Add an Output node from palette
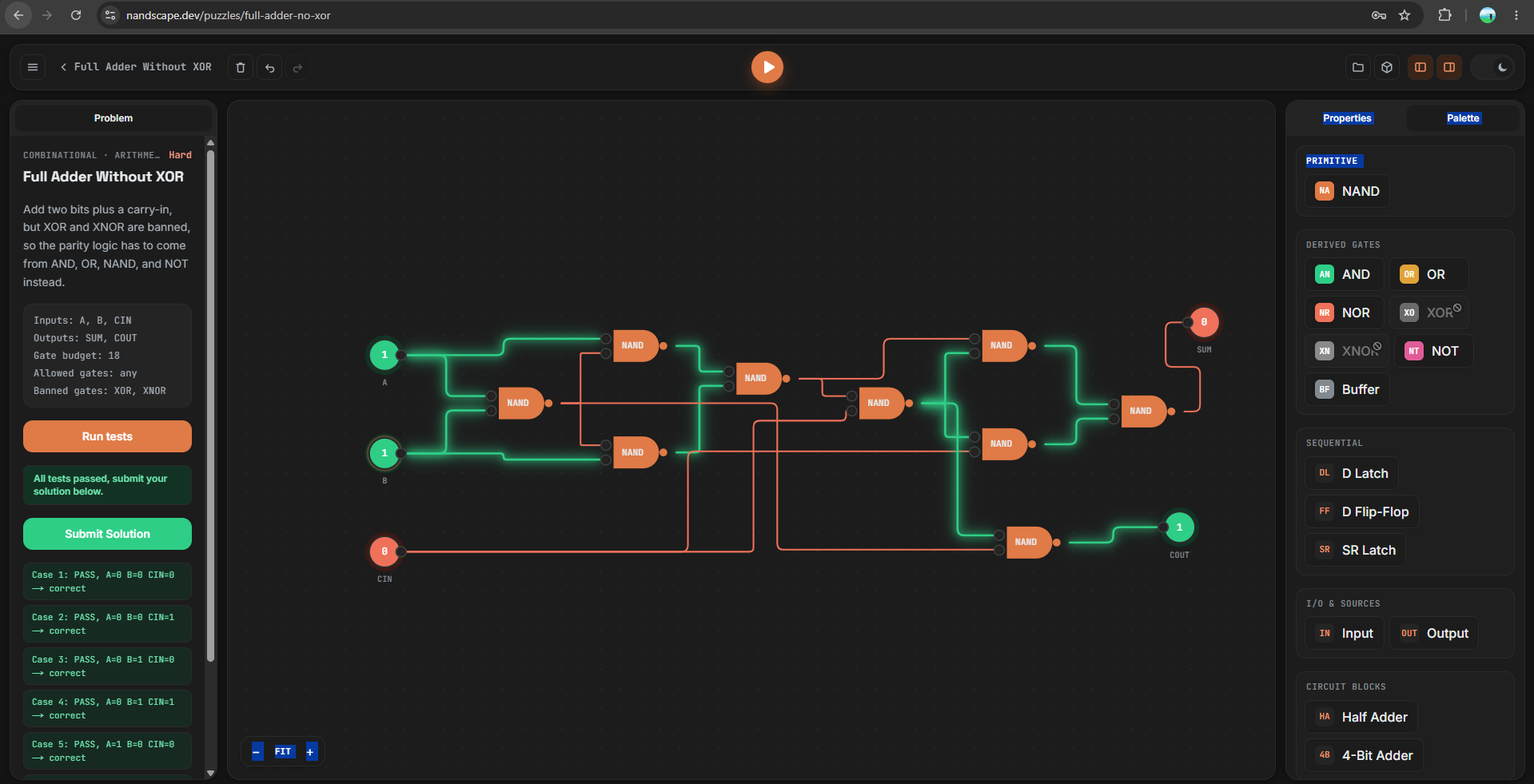 (1434, 633)
